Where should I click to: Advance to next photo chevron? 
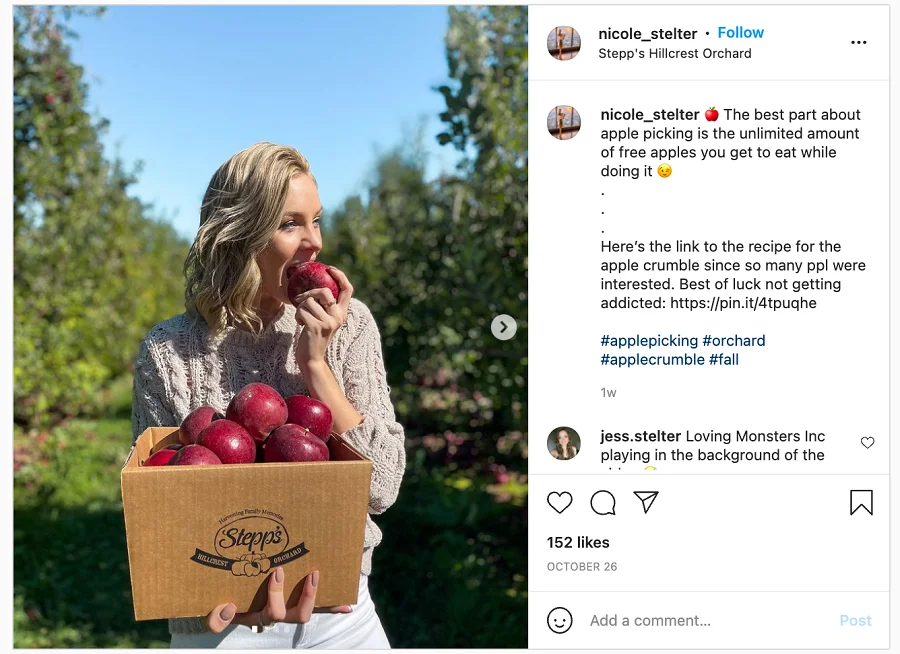click(503, 327)
